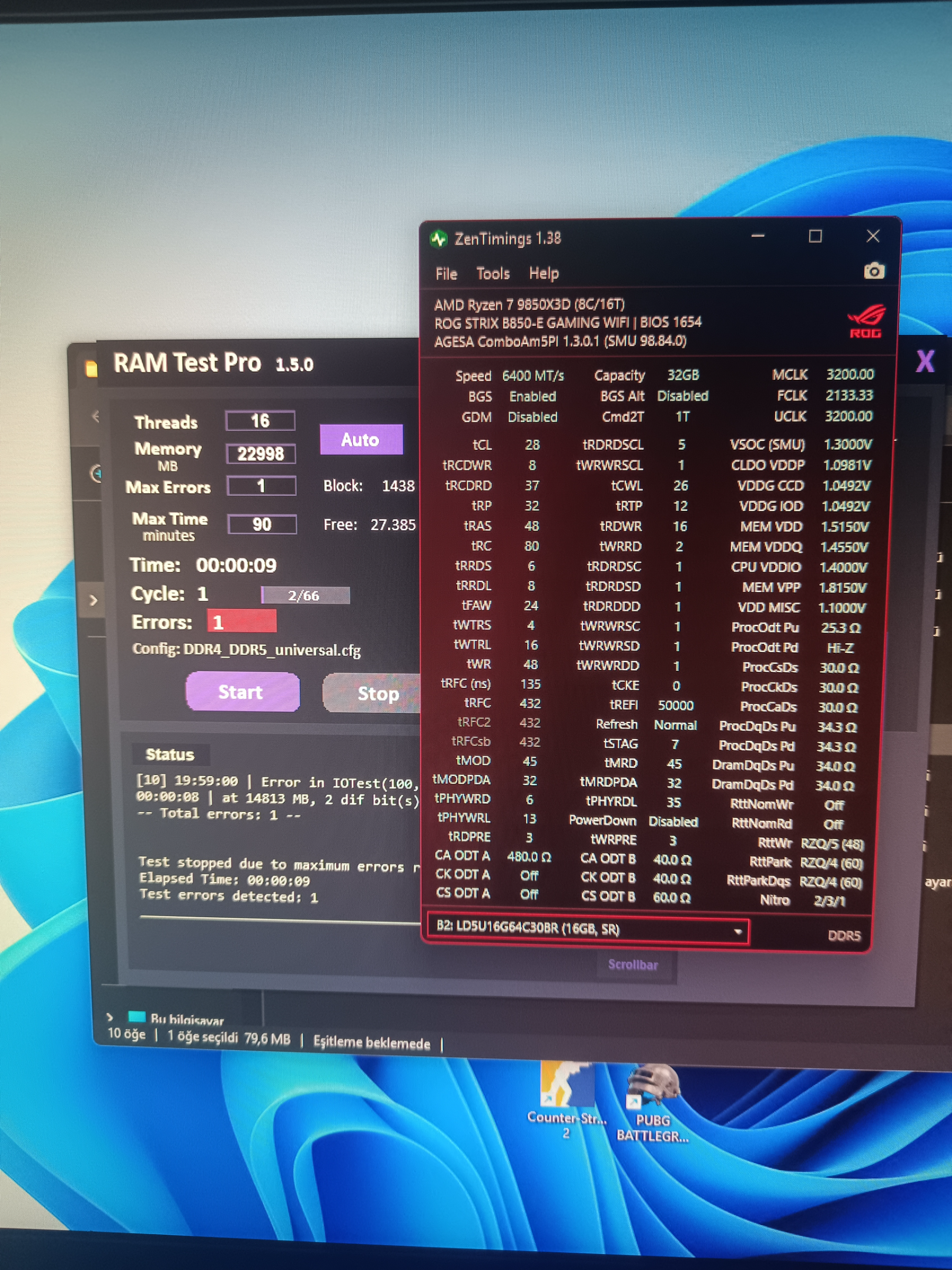
Task: Click the Free value 27.385
Action: pyautogui.click(x=393, y=524)
